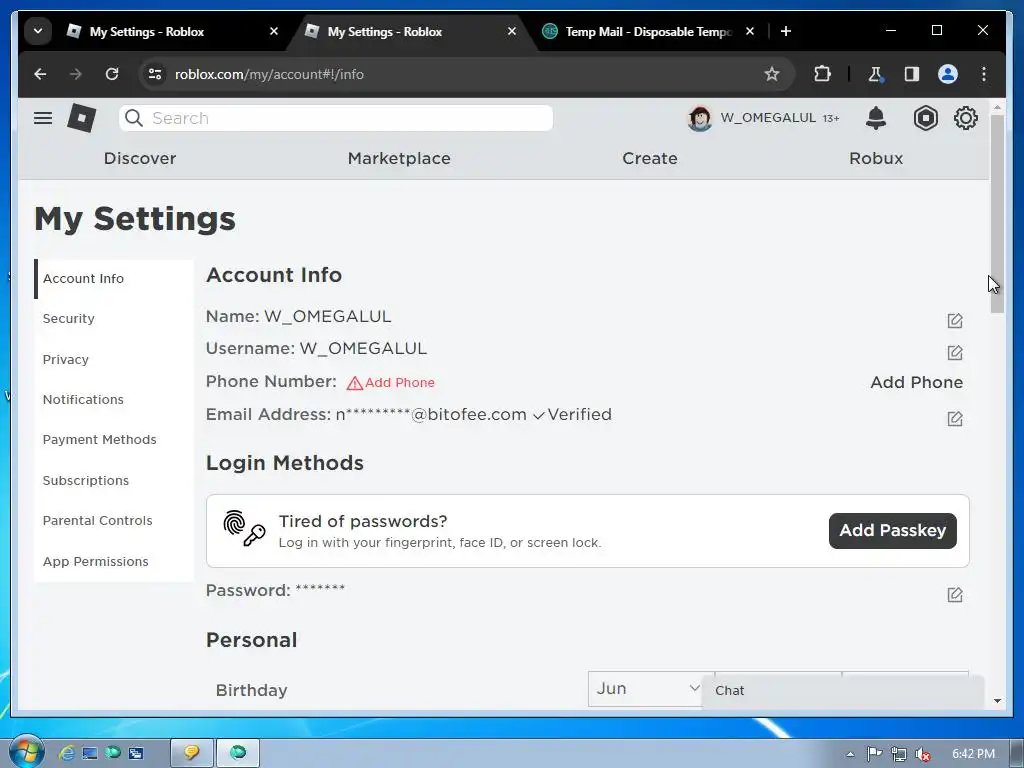The image size is (1024, 768).
Task: Close the Temp Mail tab
Action: tap(750, 31)
